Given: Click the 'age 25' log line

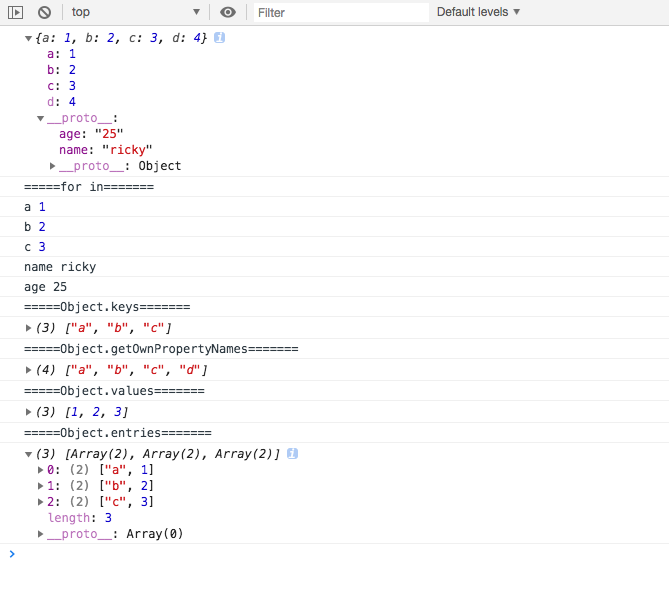Looking at the screenshot, I should point(45,287).
